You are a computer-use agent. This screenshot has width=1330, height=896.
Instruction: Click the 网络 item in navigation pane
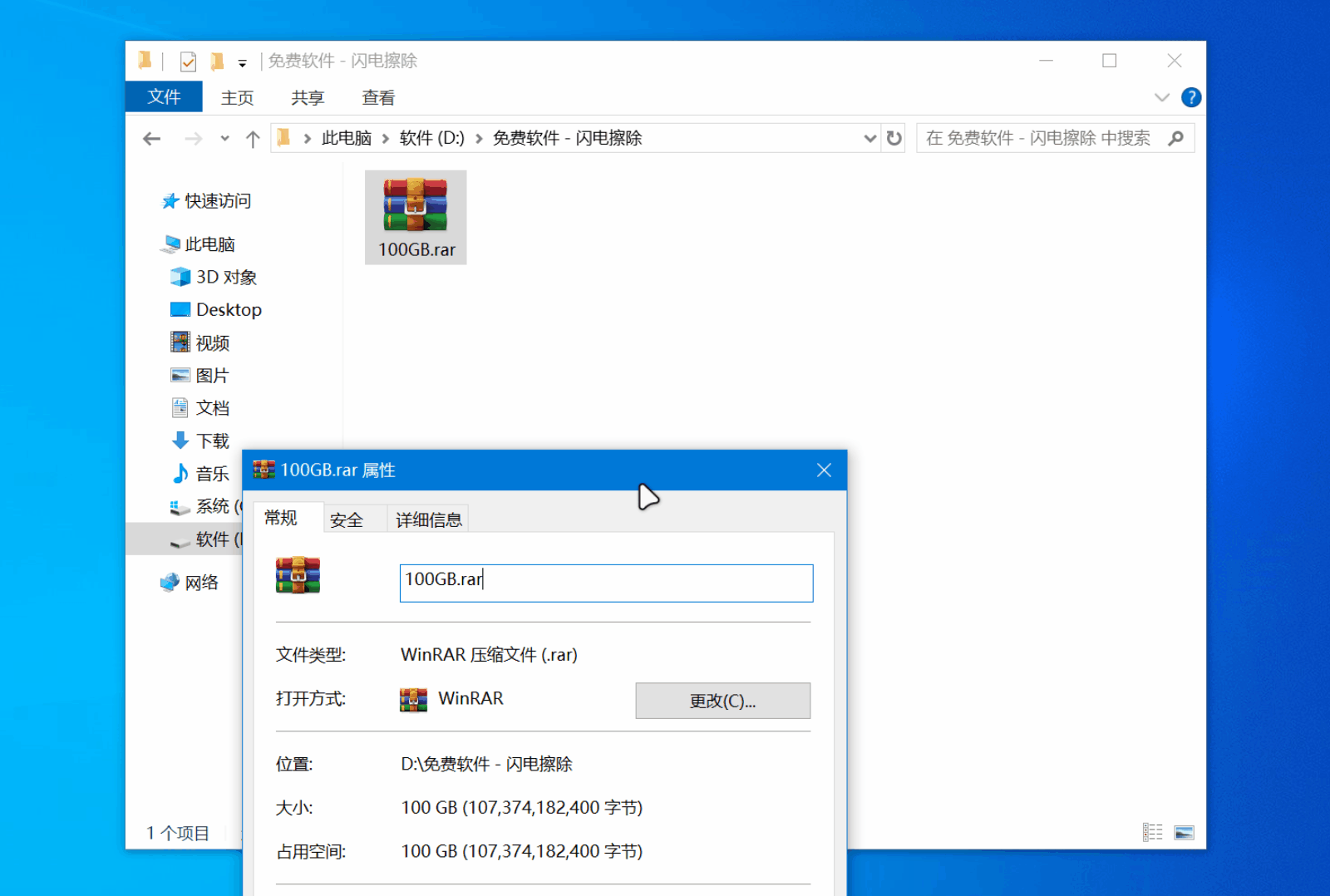click(x=203, y=582)
